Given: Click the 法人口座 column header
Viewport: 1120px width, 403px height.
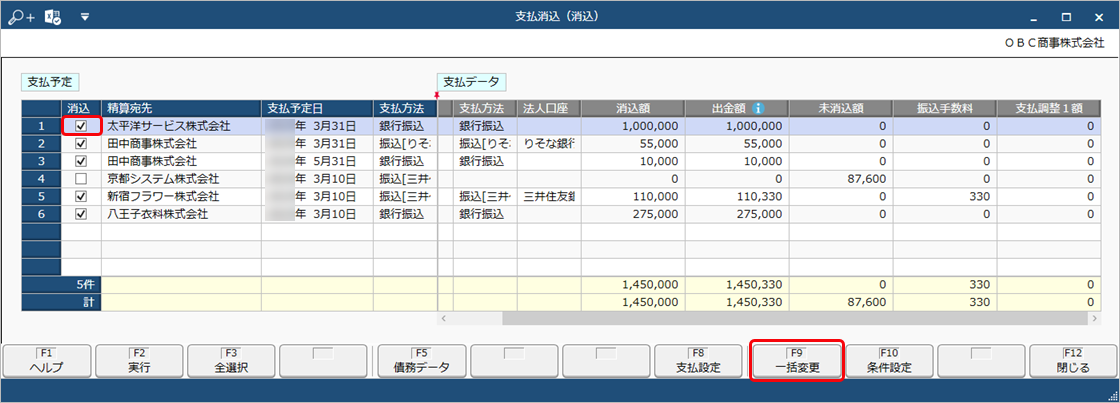Looking at the screenshot, I should [549, 109].
